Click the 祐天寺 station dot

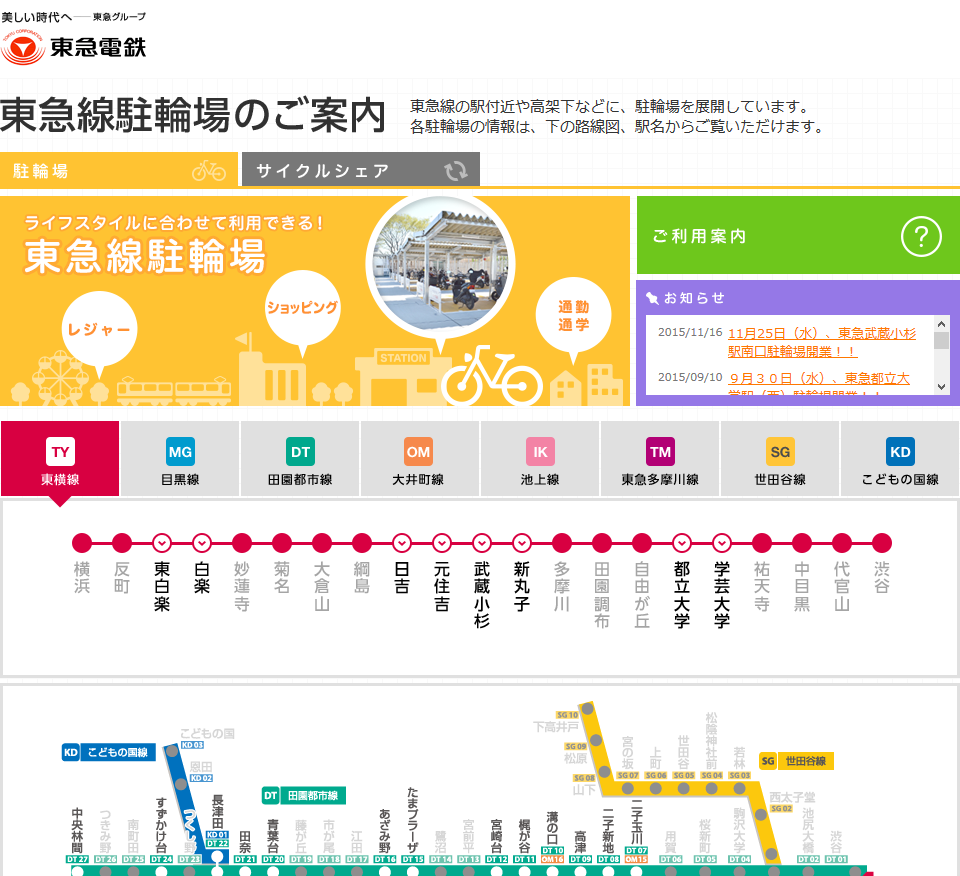762,543
